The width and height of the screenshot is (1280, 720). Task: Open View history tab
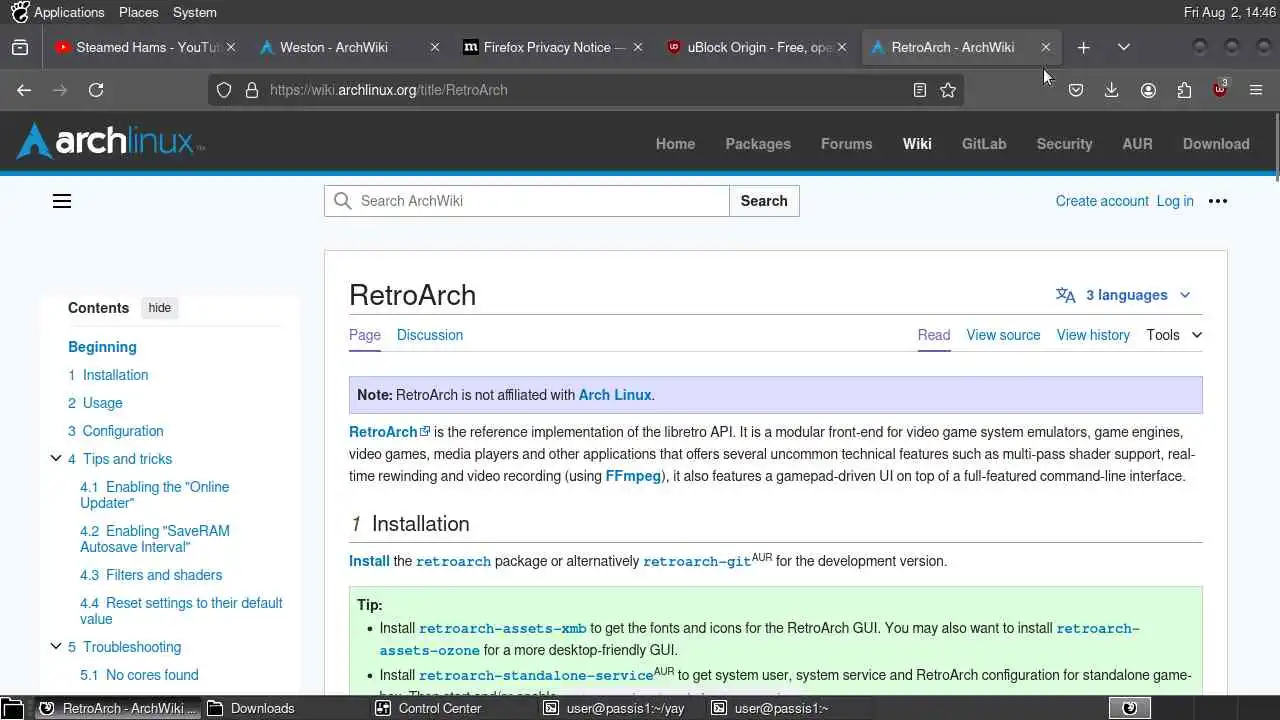point(1093,335)
